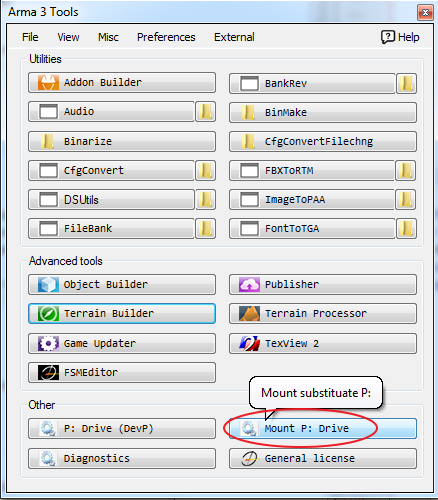Open Object Builder from its cube icon
The height and width of the screenshot is (500, 438).
[x=48, y=284]
